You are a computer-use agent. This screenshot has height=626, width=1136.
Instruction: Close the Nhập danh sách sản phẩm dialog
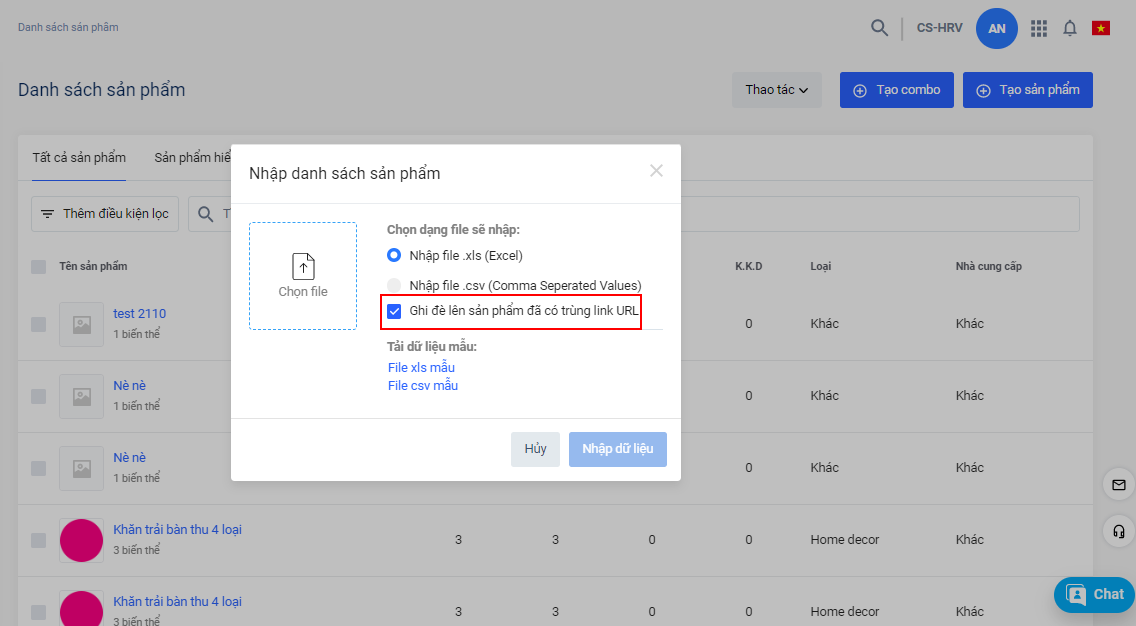[x=656, y=171]
